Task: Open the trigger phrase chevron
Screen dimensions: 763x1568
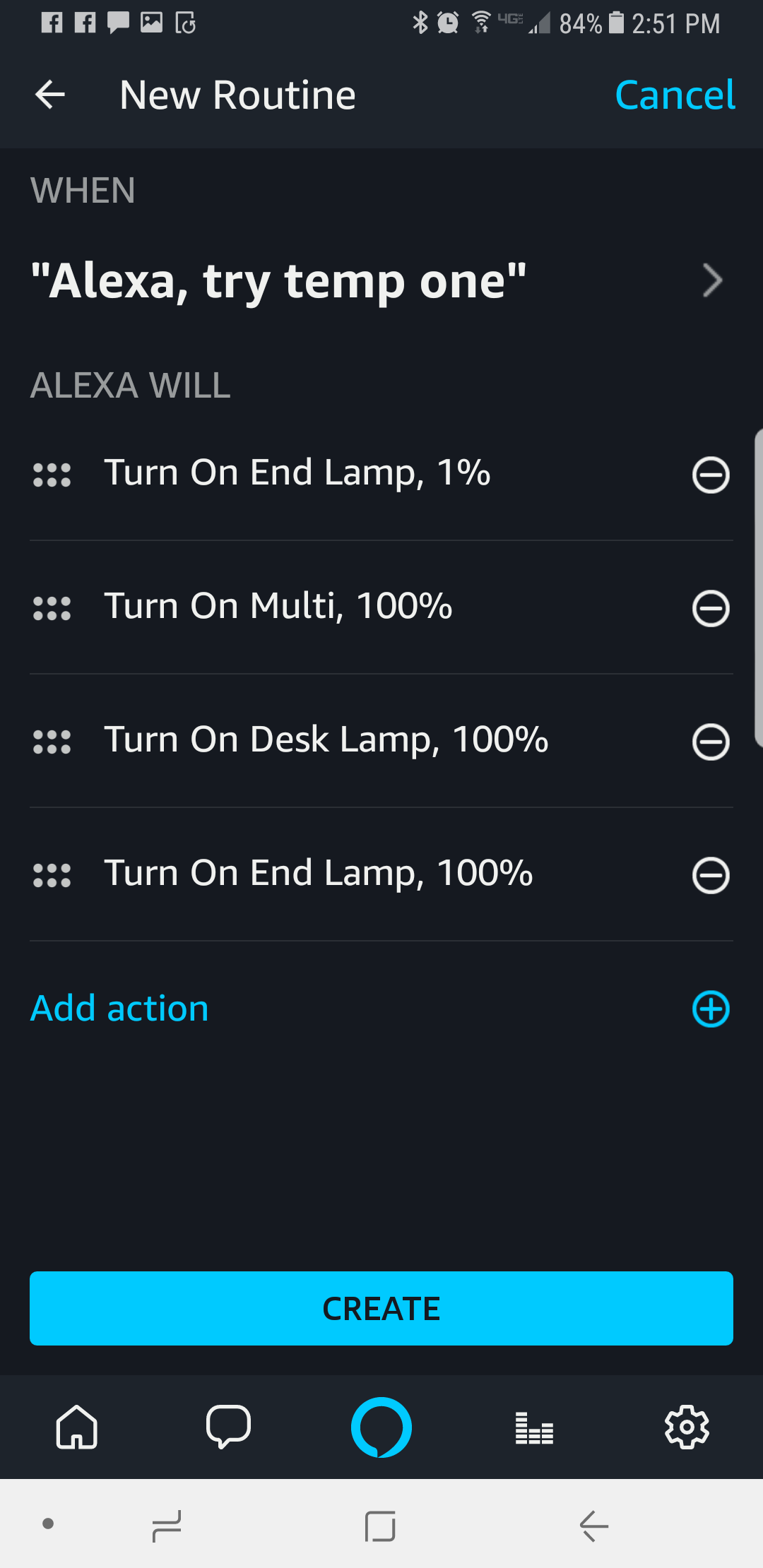Action: click(x=712, y=281)
